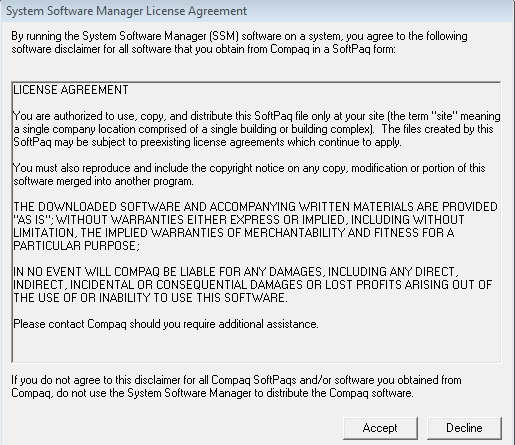Click the 'IN NO EVENT WILL COMPAQ' paragraph
The image size is (515, 445).
click(252, 285)
